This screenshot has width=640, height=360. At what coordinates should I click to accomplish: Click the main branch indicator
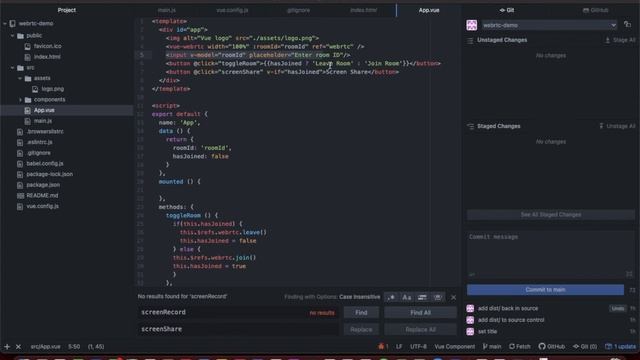point(492,347)
